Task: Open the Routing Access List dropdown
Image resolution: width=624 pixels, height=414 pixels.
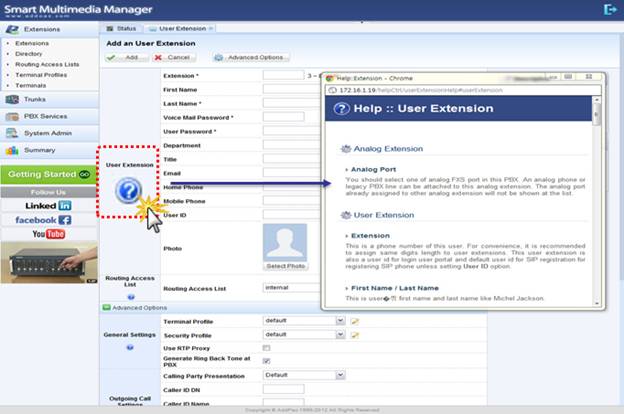Action: [292, 287]
